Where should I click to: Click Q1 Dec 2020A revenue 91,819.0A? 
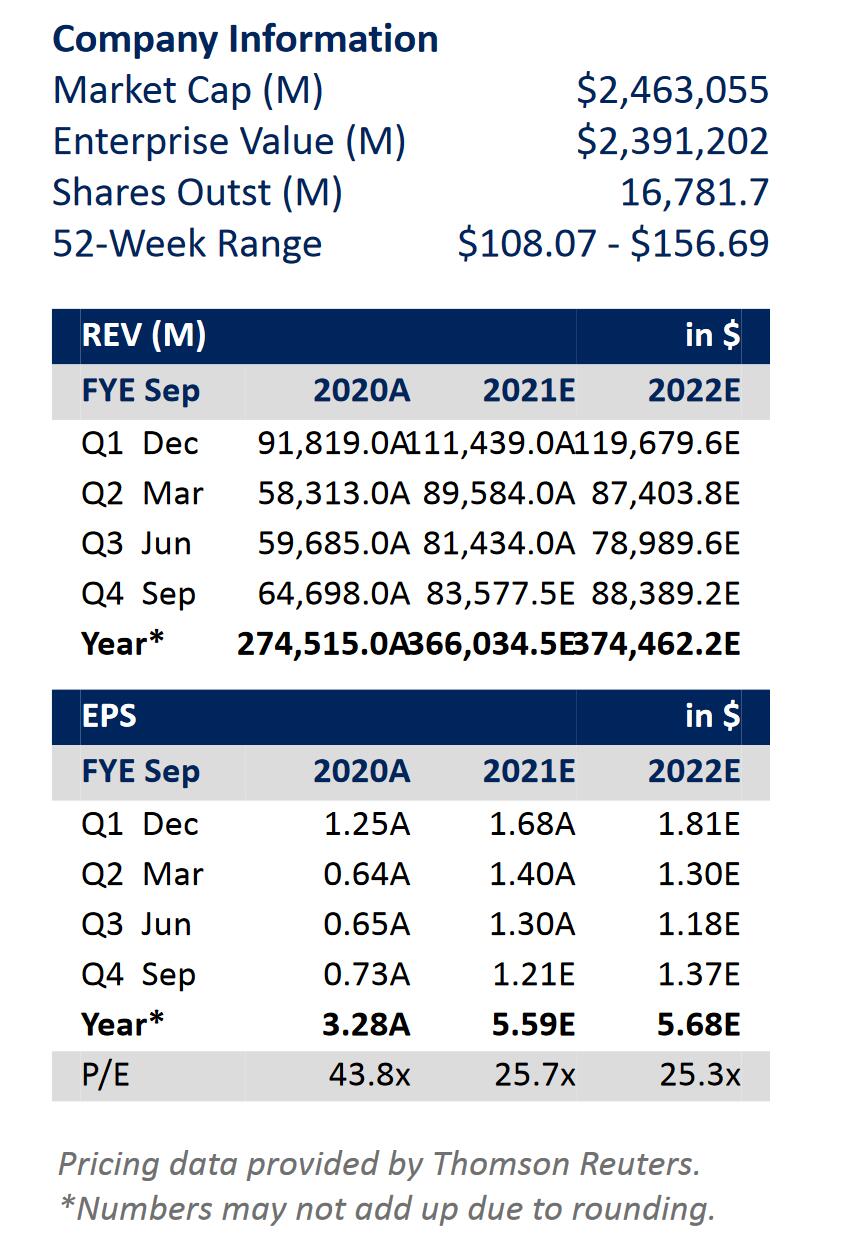[333, 443]
